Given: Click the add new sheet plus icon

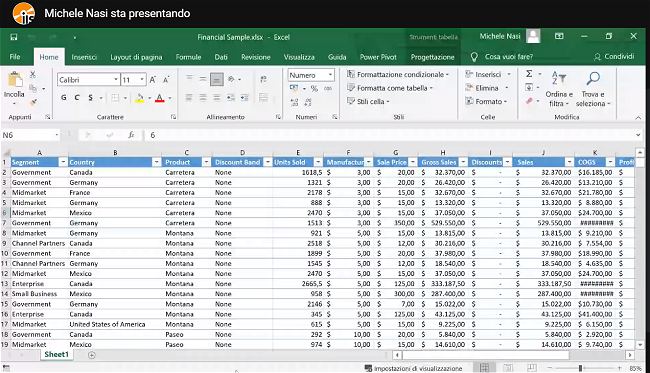Looking at the screenshot, I should 92,355.
